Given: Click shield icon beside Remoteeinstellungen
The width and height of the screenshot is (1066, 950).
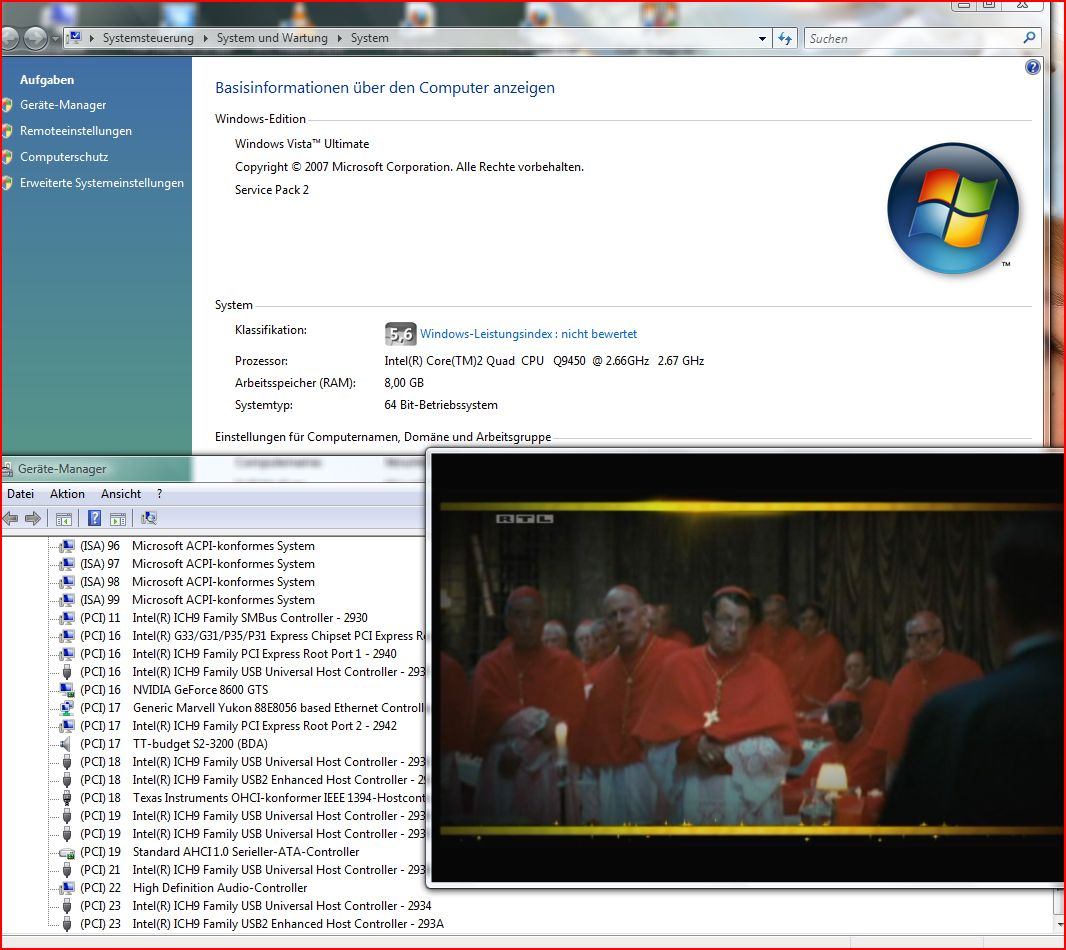Looking at the screenshot, I should coord(7,131).
